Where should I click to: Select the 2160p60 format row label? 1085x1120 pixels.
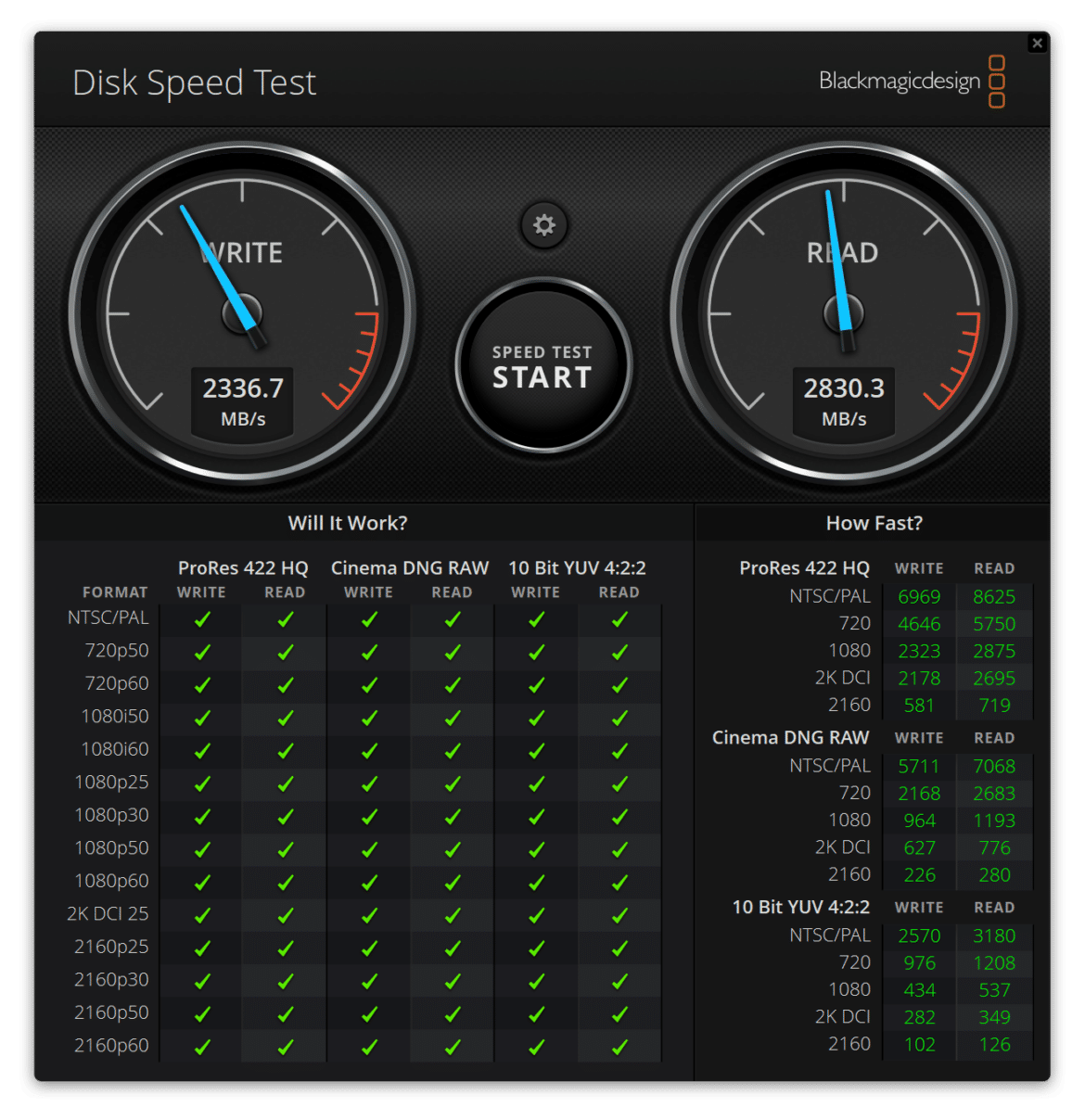click(x=111, y=1045)
